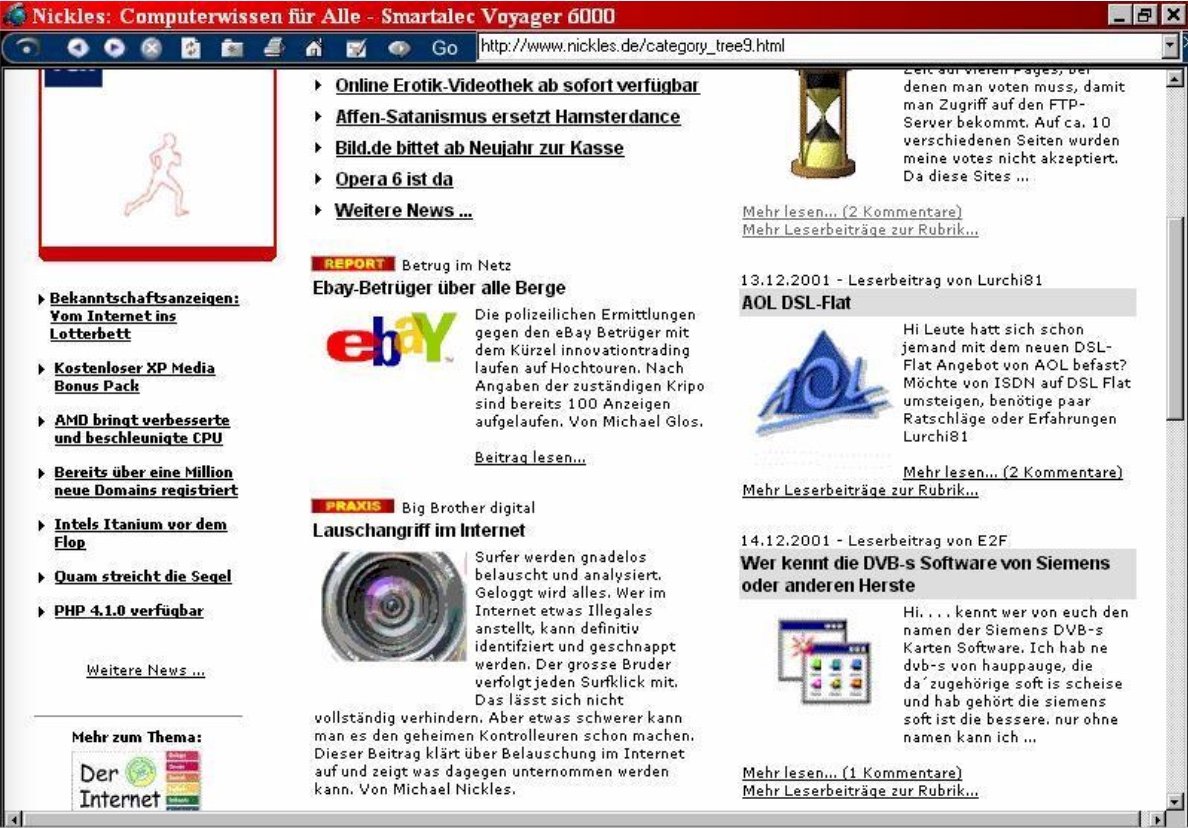The width and height of the screenshot is (1188, 828).
Task: Click the address bar URL field
Action: coord(821,46)
